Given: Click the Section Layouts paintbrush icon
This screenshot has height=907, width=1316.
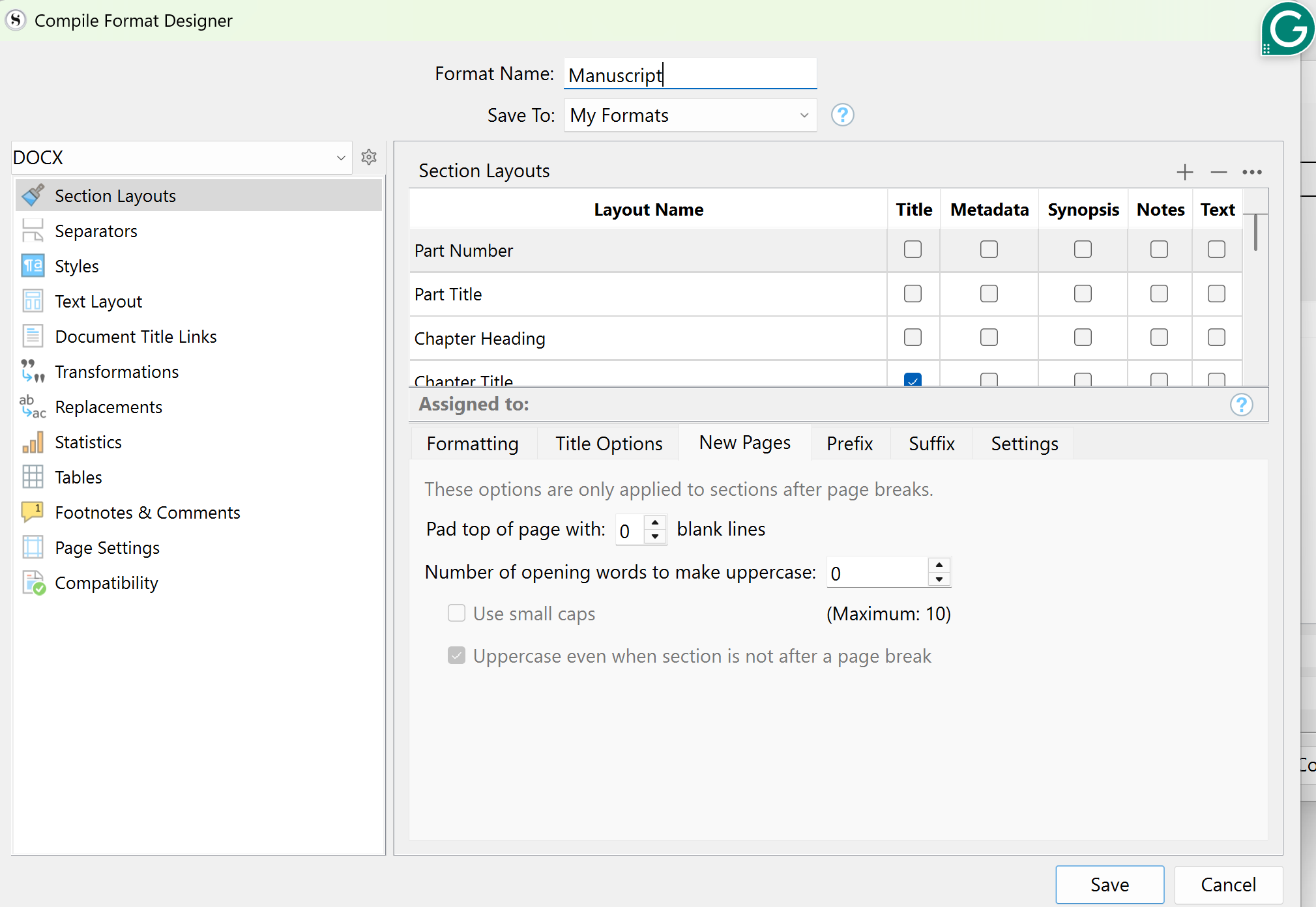Looking at the screenshot, I should 33,195.
